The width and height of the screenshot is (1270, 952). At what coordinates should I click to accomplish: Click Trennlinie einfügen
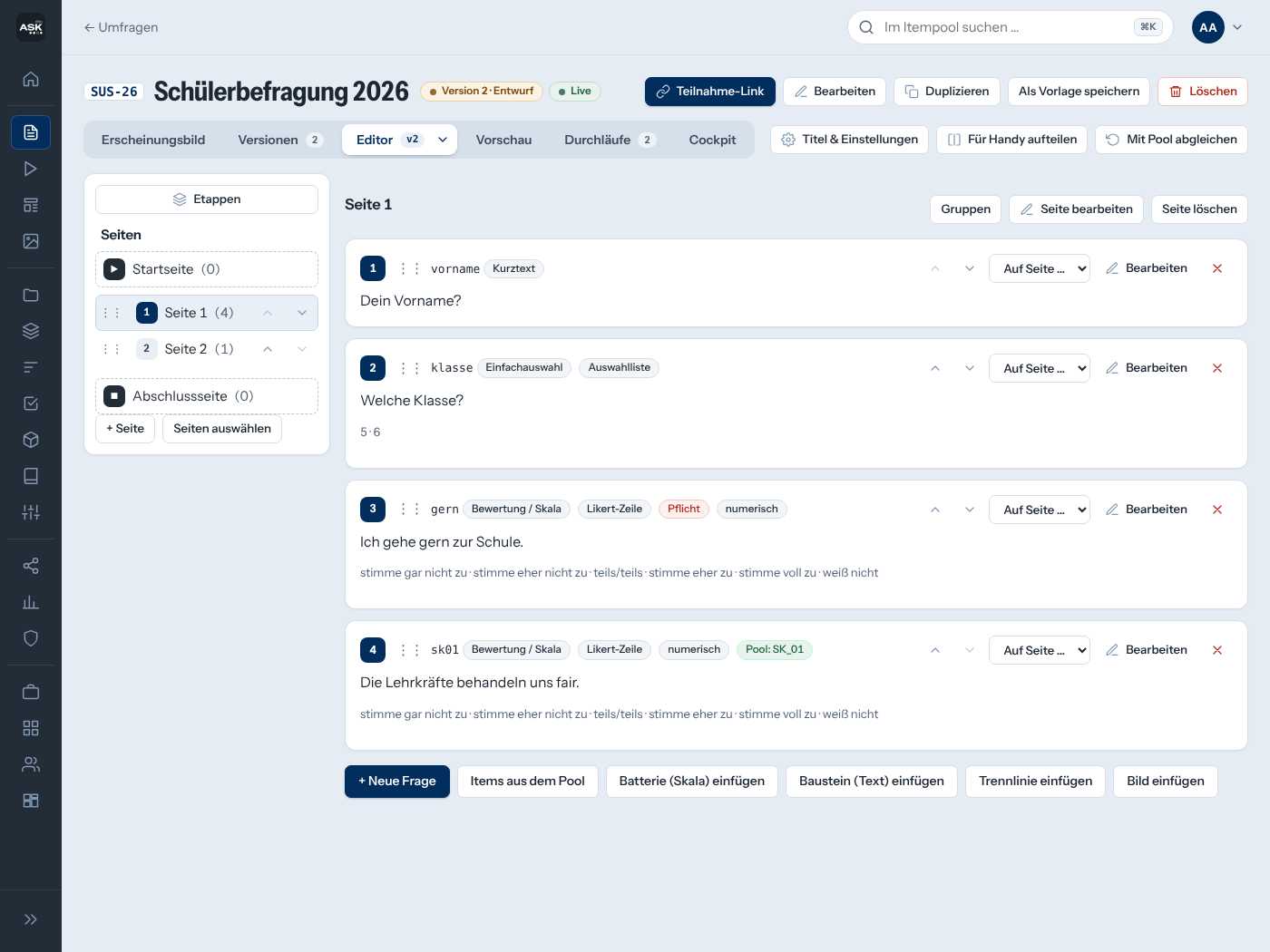tap(1036, 782)
